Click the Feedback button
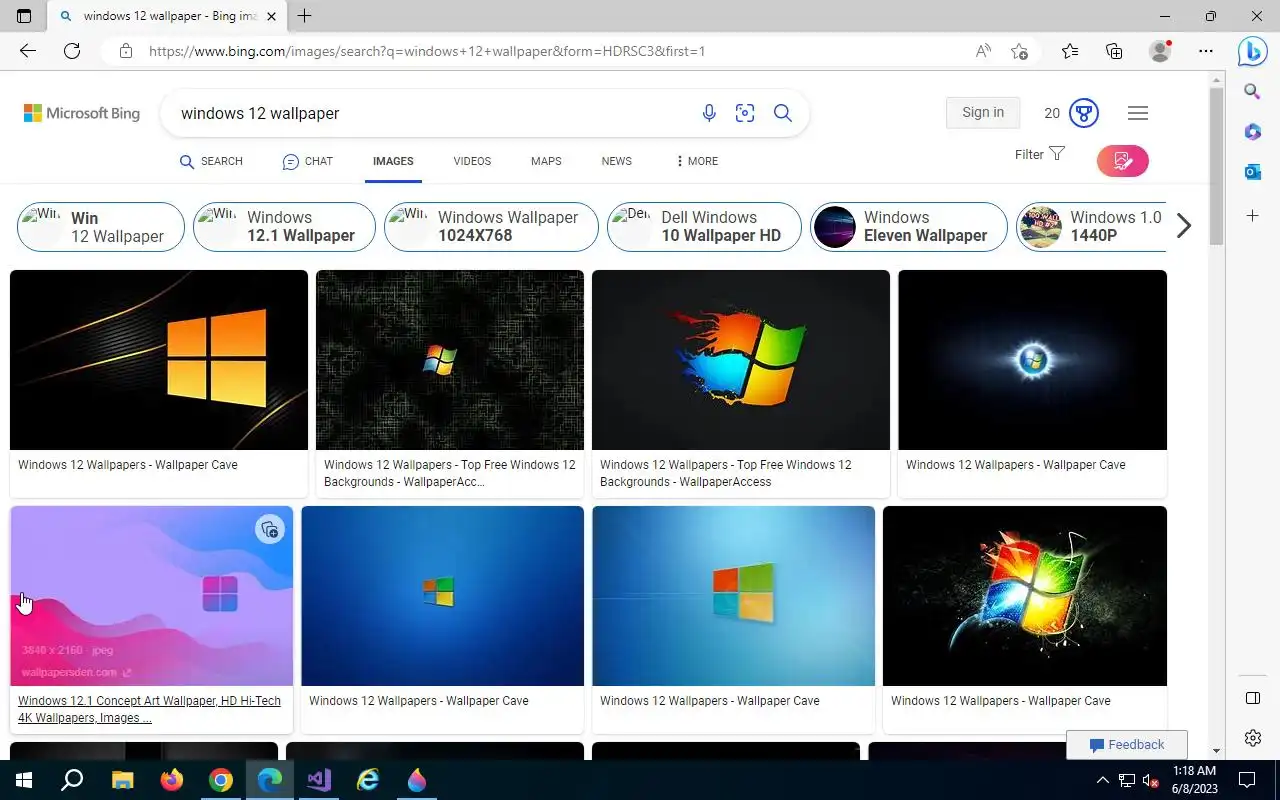 (x=1127, y=745)
